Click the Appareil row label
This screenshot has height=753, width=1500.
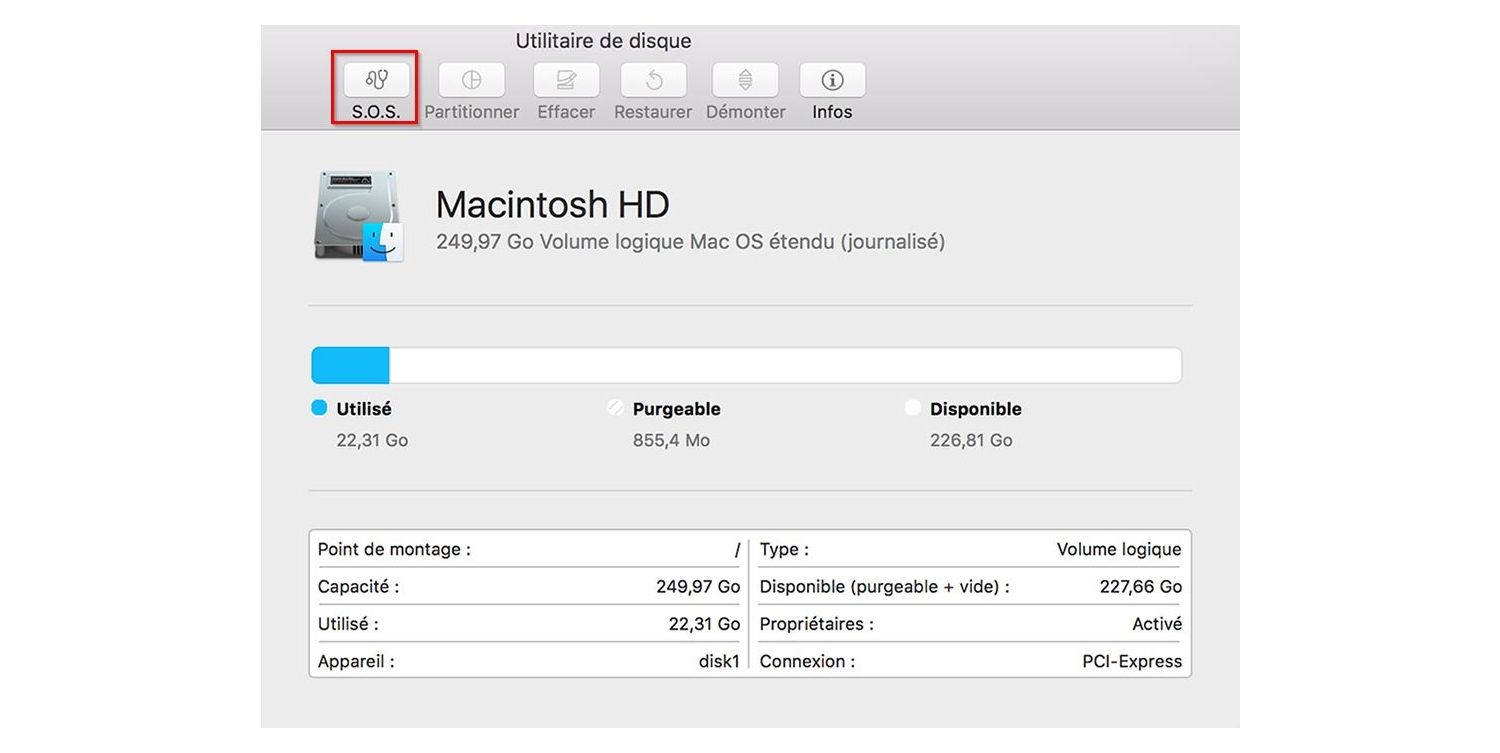tap(356, 661)
